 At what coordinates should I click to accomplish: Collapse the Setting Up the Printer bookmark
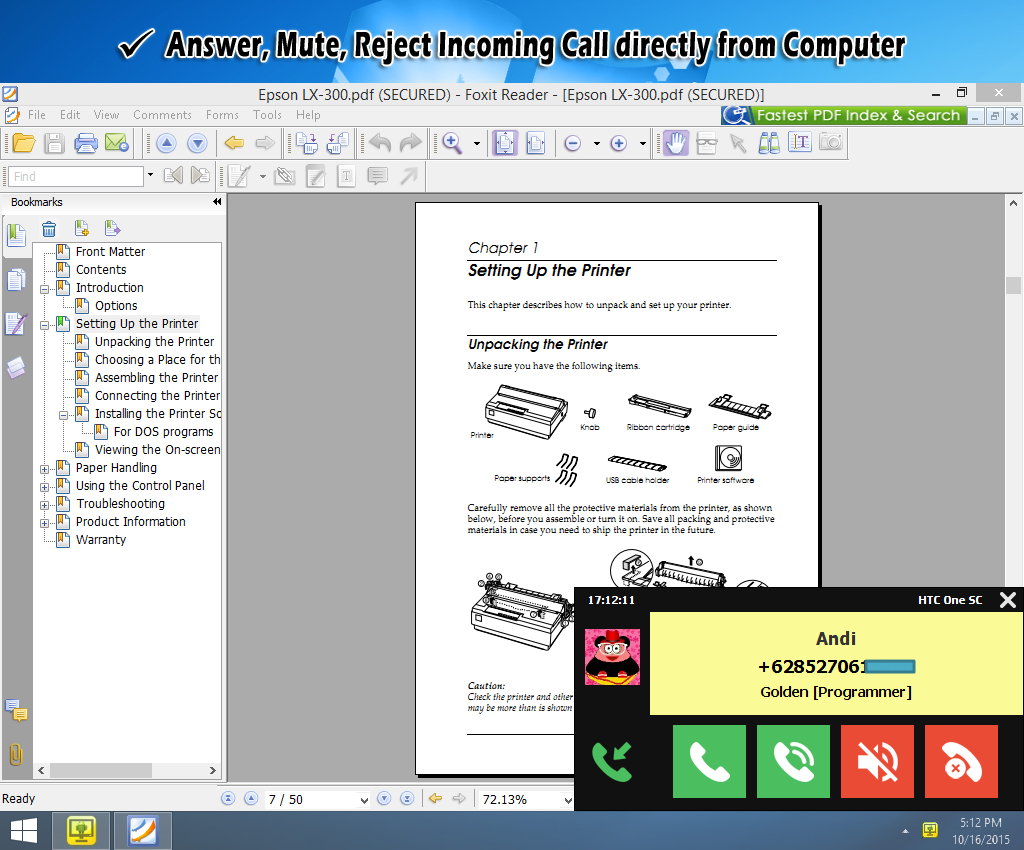pyautogui.click(x=44, y=324)
